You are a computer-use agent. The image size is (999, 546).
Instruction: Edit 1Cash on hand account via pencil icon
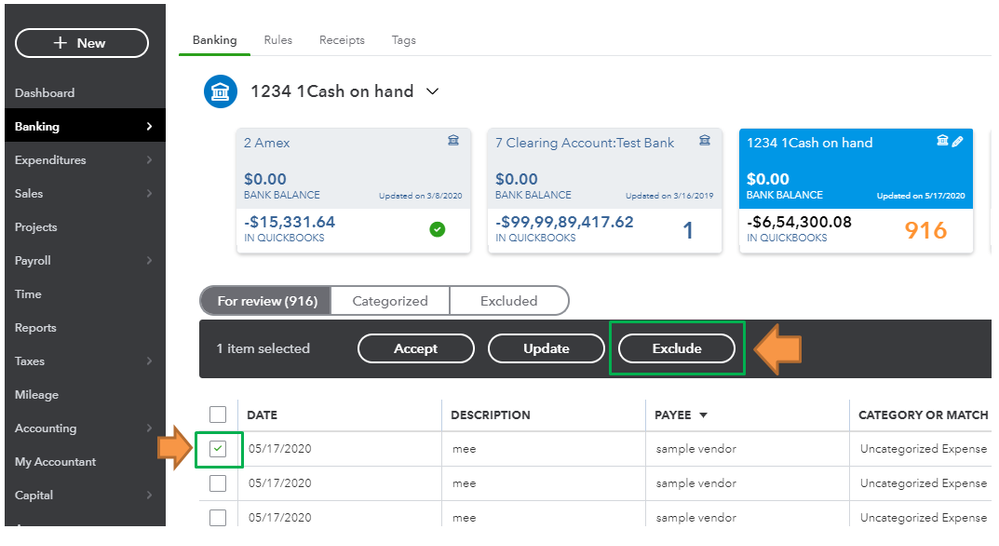coord(958,141)
